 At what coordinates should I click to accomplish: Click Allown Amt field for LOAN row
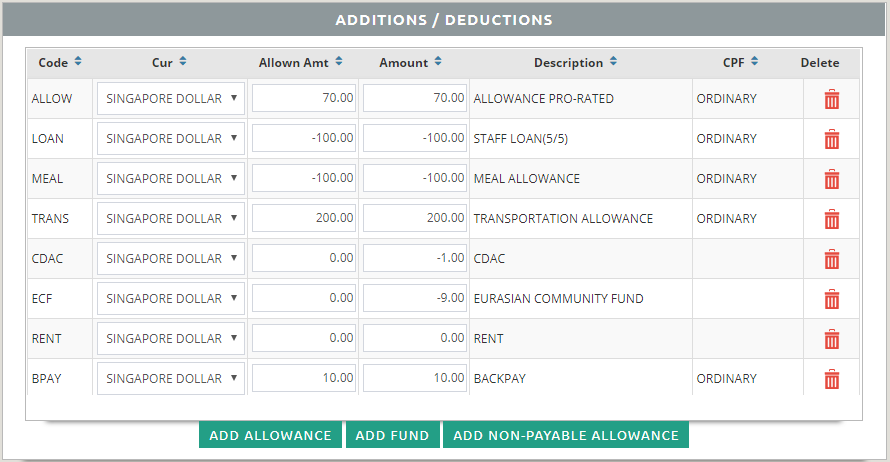pos(304,138)
